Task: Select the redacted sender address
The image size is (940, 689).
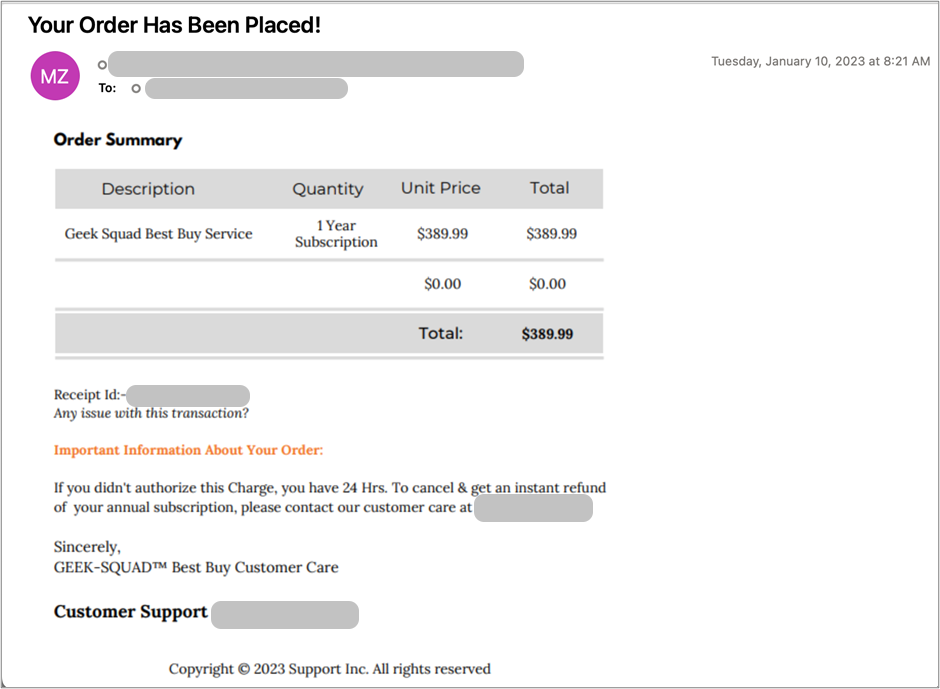Action: click(316, 64)
